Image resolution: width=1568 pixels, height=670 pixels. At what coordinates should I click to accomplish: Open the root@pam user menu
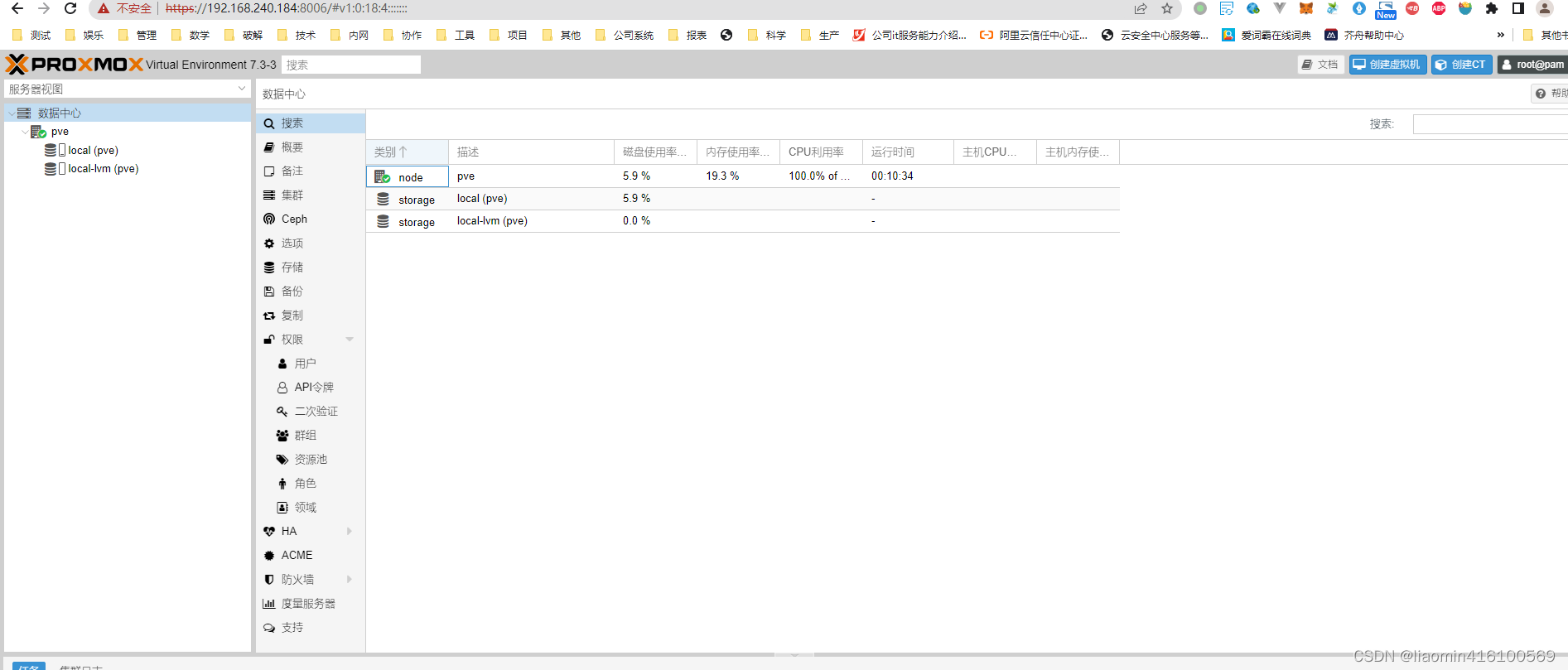click(1533, 65)
